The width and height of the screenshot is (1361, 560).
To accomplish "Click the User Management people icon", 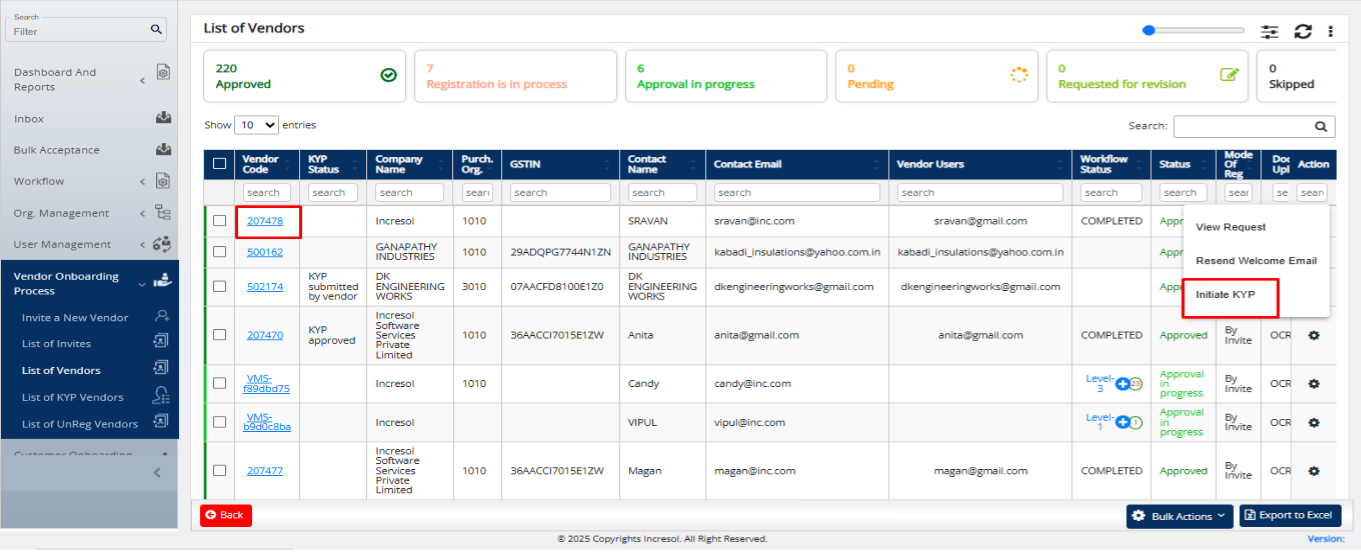I will pyautogui.click(x=163, y=244).
